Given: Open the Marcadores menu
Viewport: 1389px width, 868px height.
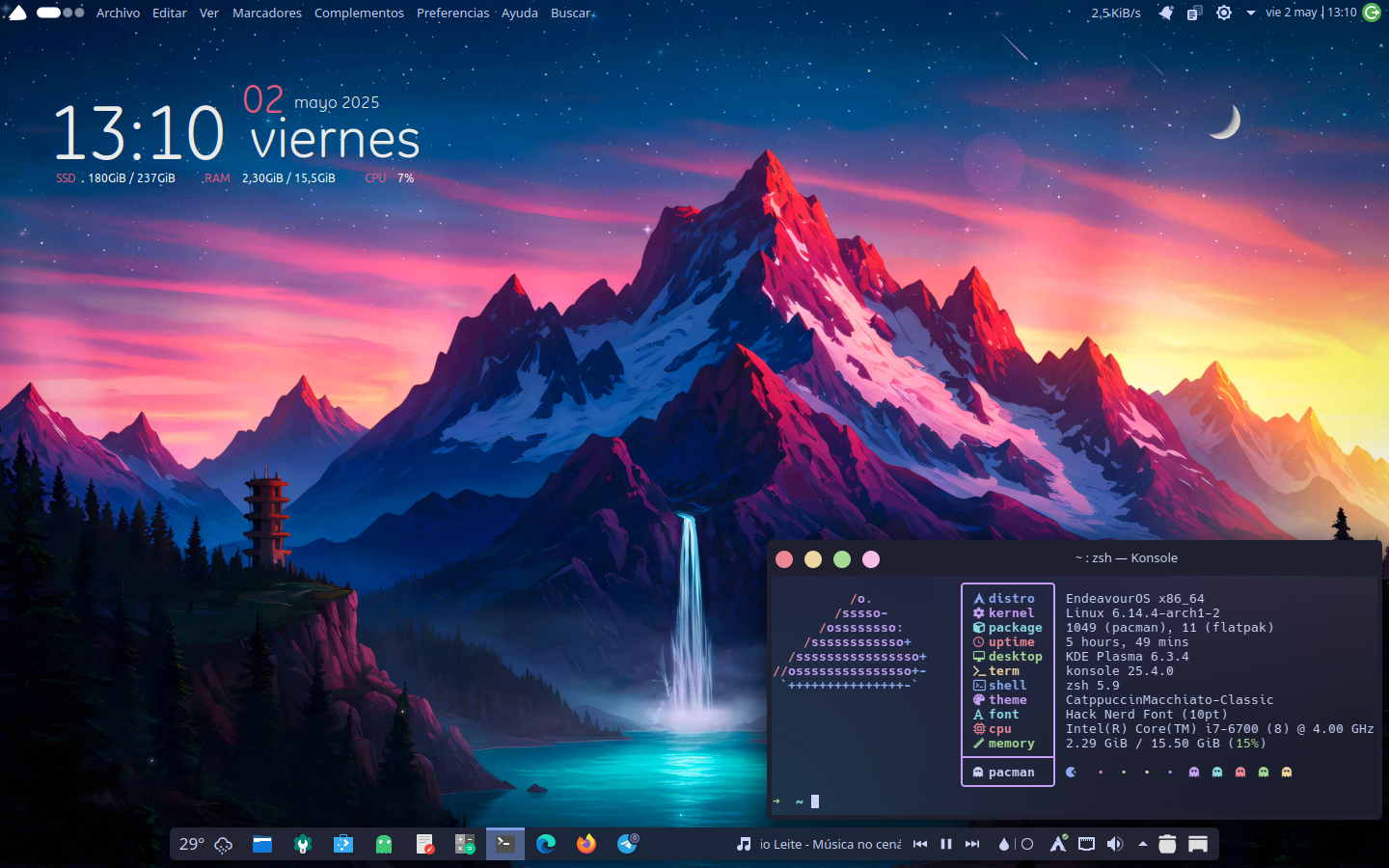Looking at the screenshot, I should click(x=267, y=13).
